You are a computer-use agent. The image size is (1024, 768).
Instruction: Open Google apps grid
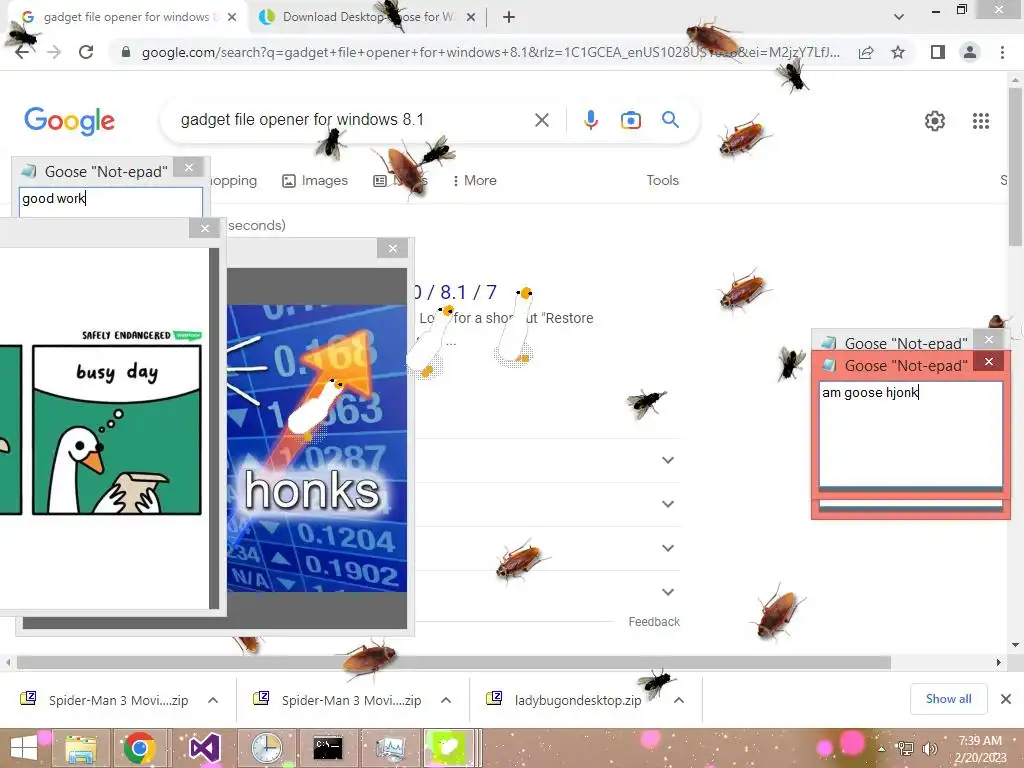pos(980,121)
